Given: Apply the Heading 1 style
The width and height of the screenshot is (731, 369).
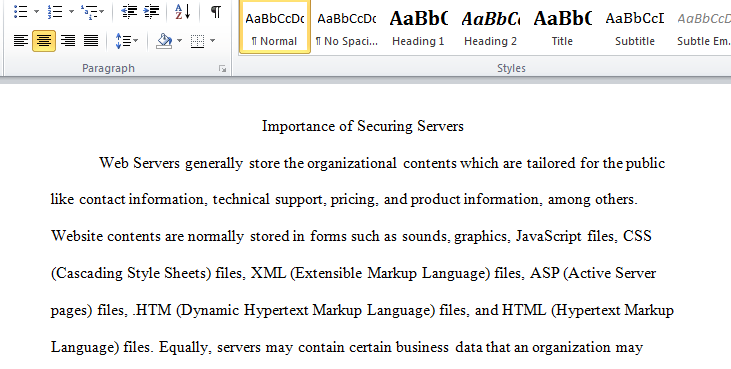Looking at the screenshot, I should point(418,27).
